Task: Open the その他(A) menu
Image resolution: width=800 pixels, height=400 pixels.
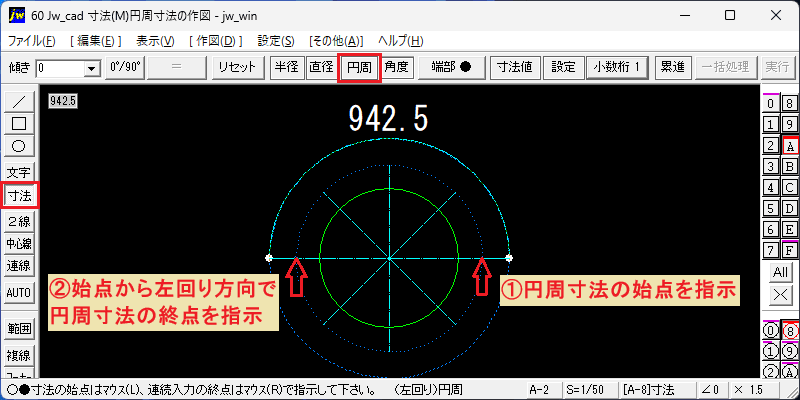Action: point(336,41)
